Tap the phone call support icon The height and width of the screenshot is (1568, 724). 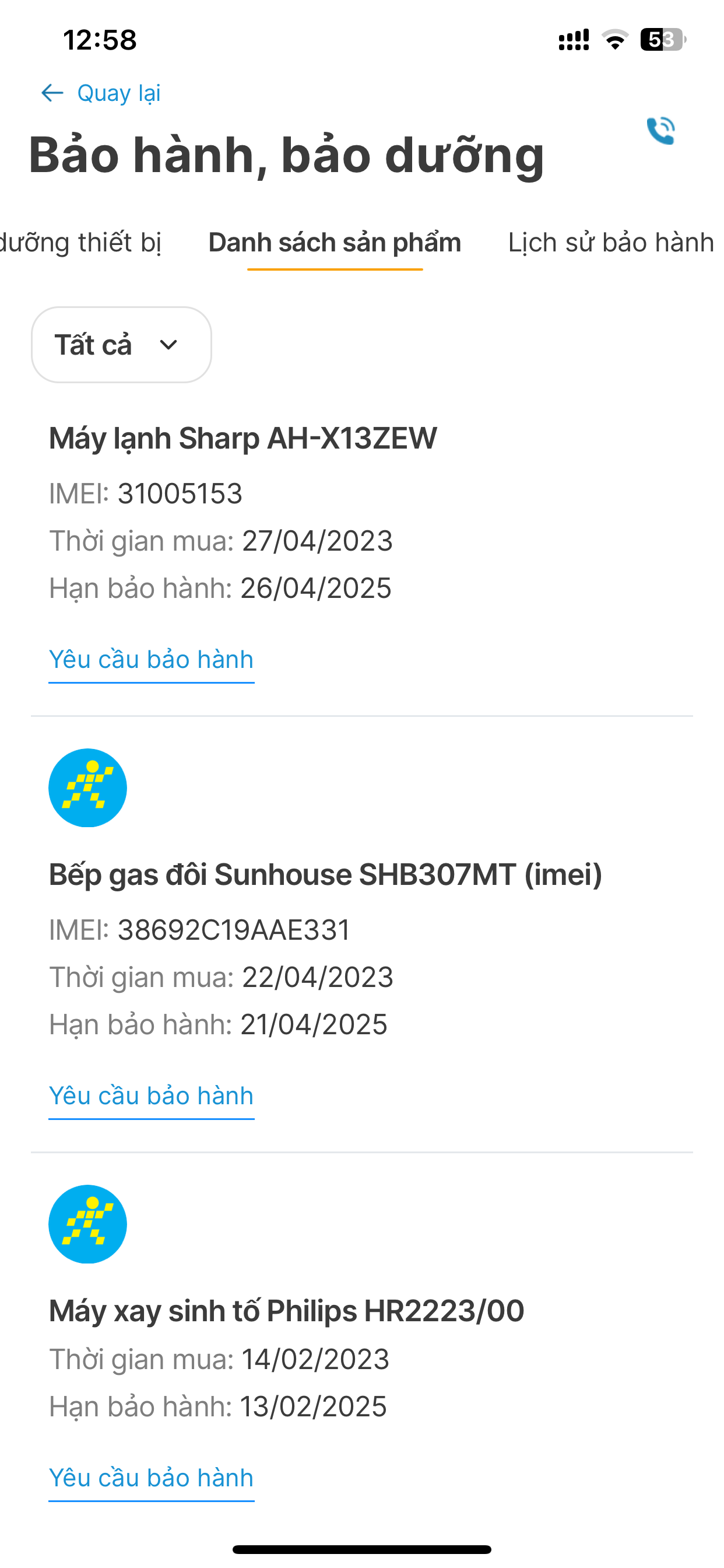[660, 131]
